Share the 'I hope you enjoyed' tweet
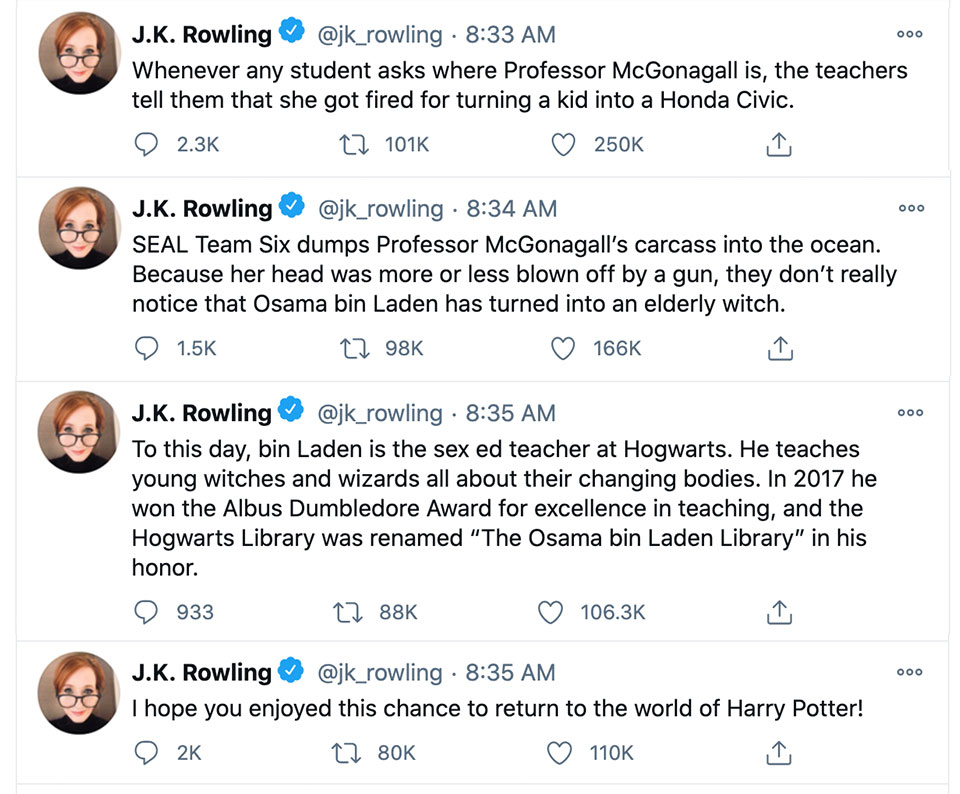Image resolution: width=960 pixels, height=794 pixels. coord(778,752)
